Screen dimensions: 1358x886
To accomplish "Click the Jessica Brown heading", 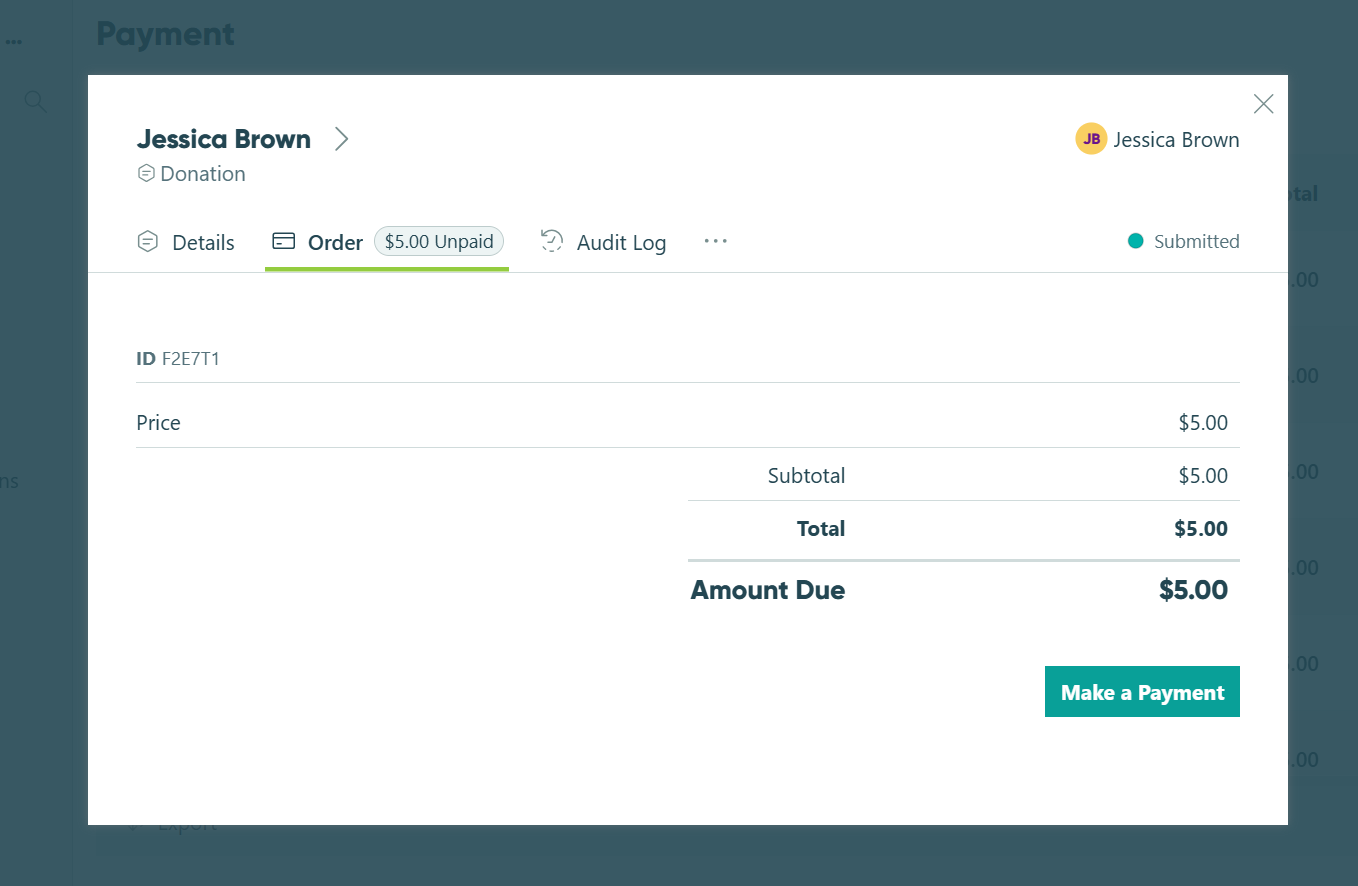I will pos(224,139).
